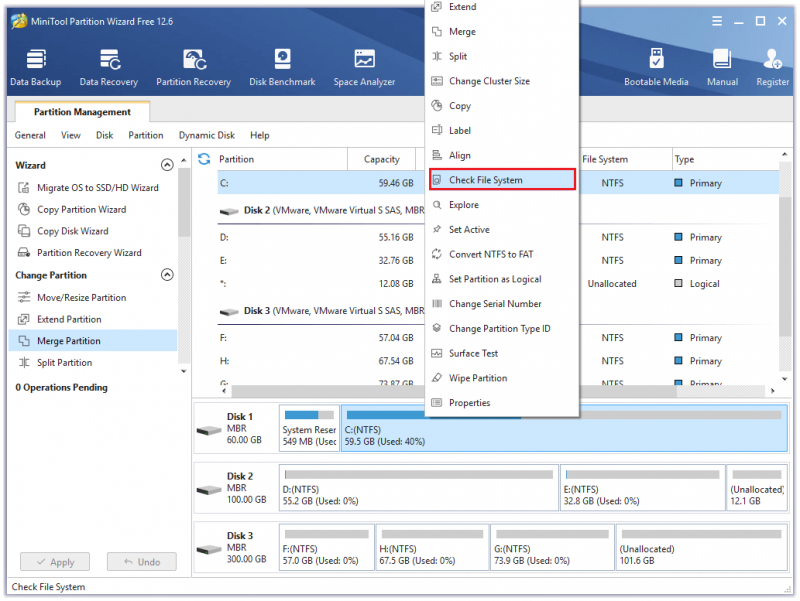Create Bootable Media
The height and width of the screenshot is (601, 800).
click(656, 67)
